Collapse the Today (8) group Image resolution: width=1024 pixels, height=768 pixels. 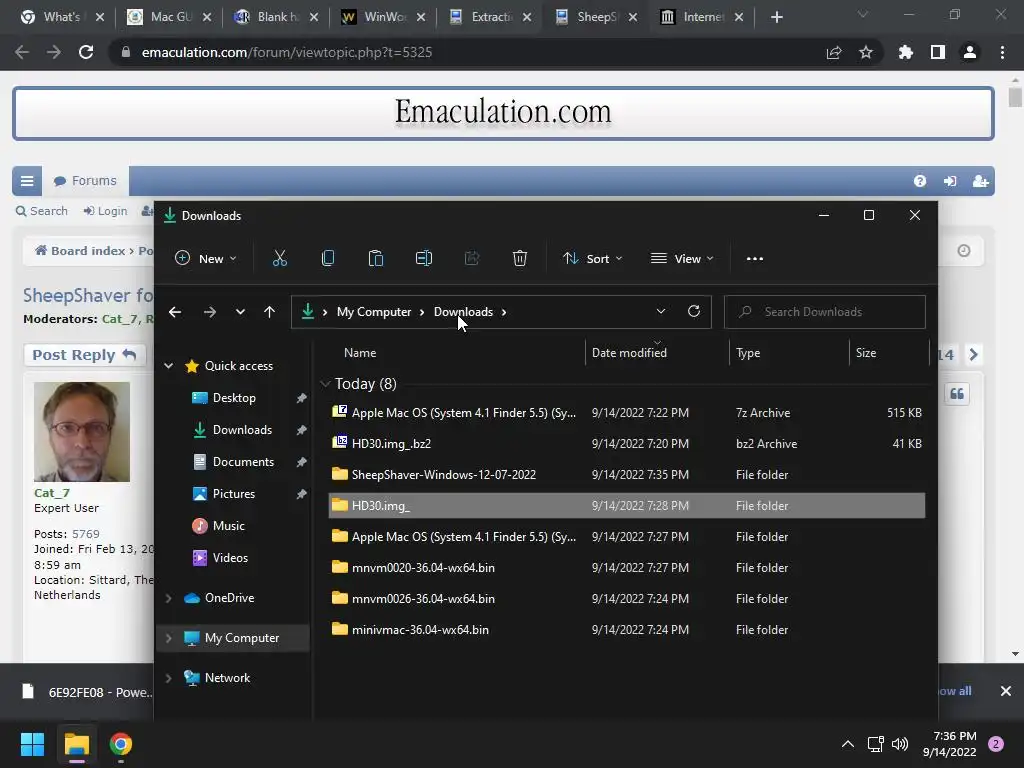[x=325, y=384]
